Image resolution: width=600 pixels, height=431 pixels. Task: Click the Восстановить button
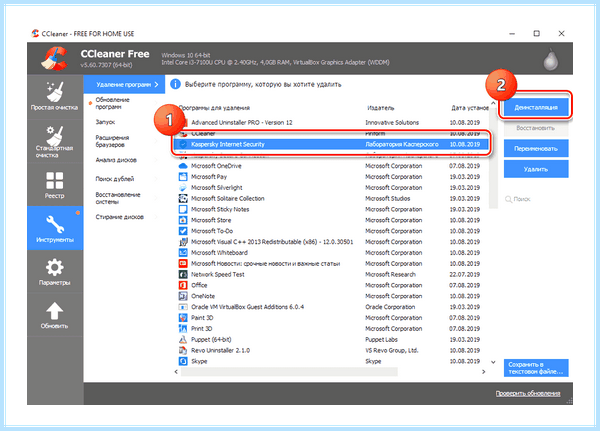536,128
